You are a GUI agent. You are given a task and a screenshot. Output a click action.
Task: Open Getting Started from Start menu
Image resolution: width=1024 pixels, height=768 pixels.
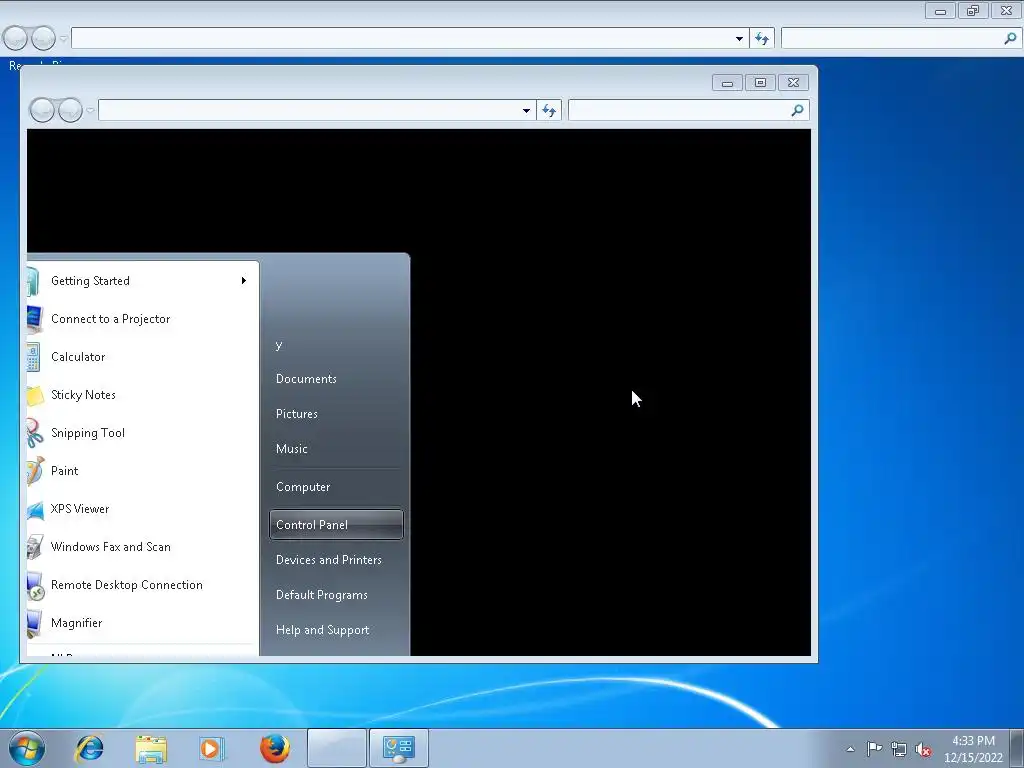[142, 281]
